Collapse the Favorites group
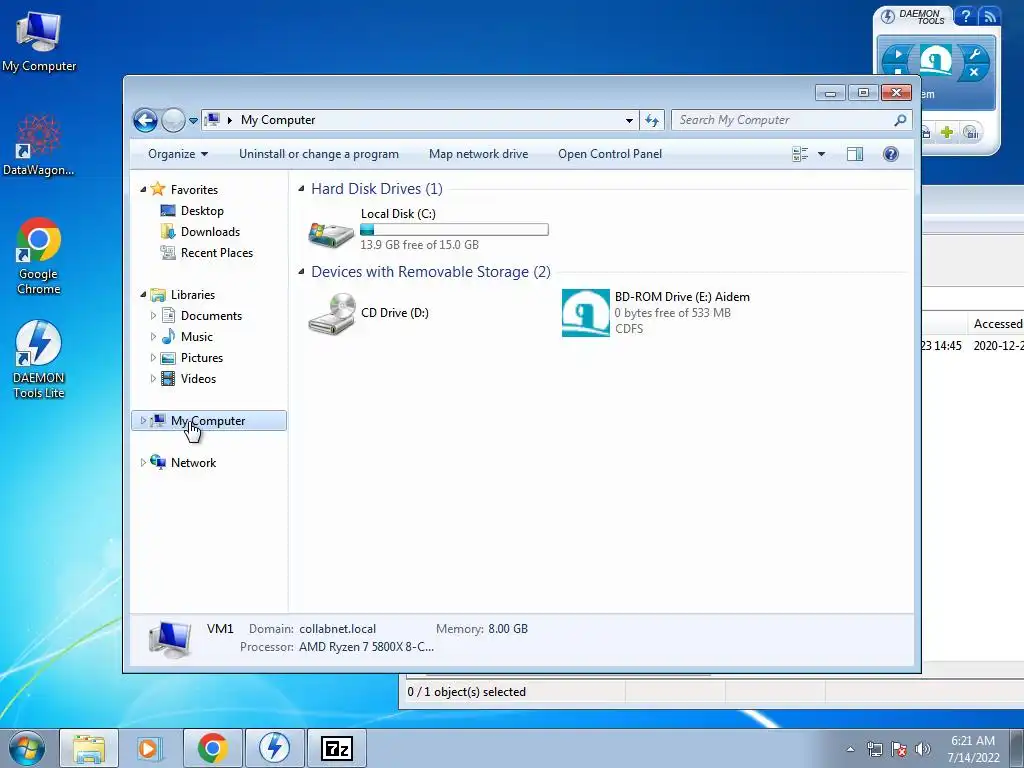 tap(143, 189)
